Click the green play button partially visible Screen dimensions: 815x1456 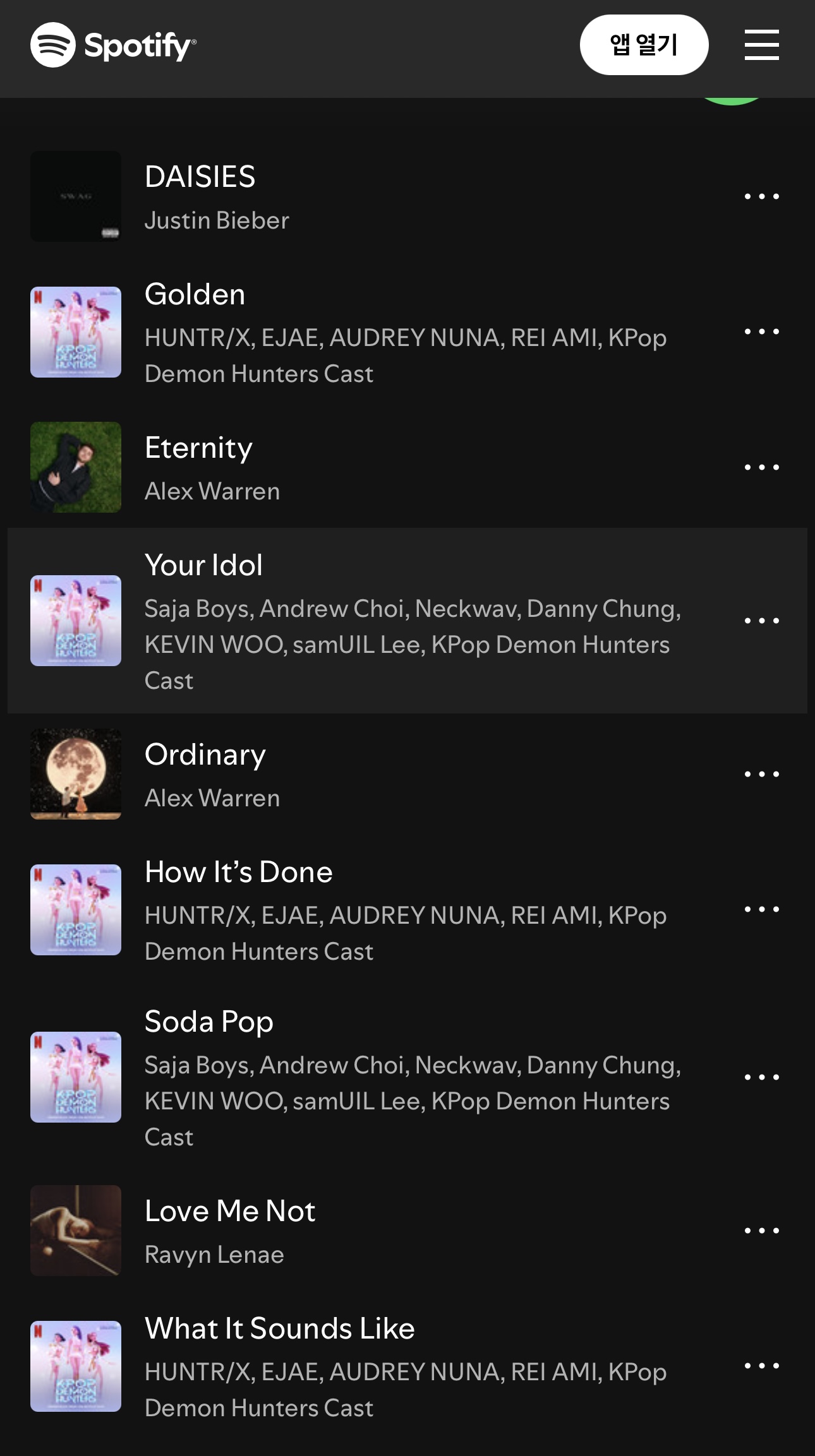click(x=732, y=101)
